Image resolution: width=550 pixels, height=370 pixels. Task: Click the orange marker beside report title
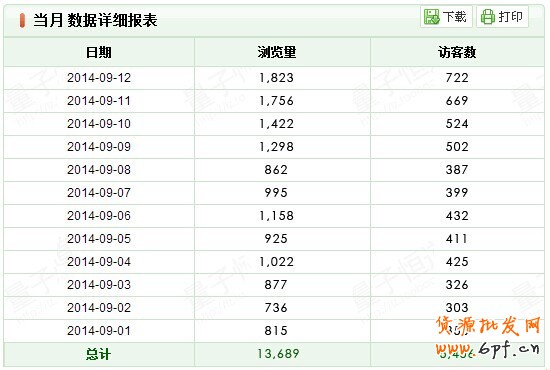pyautogui.click(x=22, y=20)
